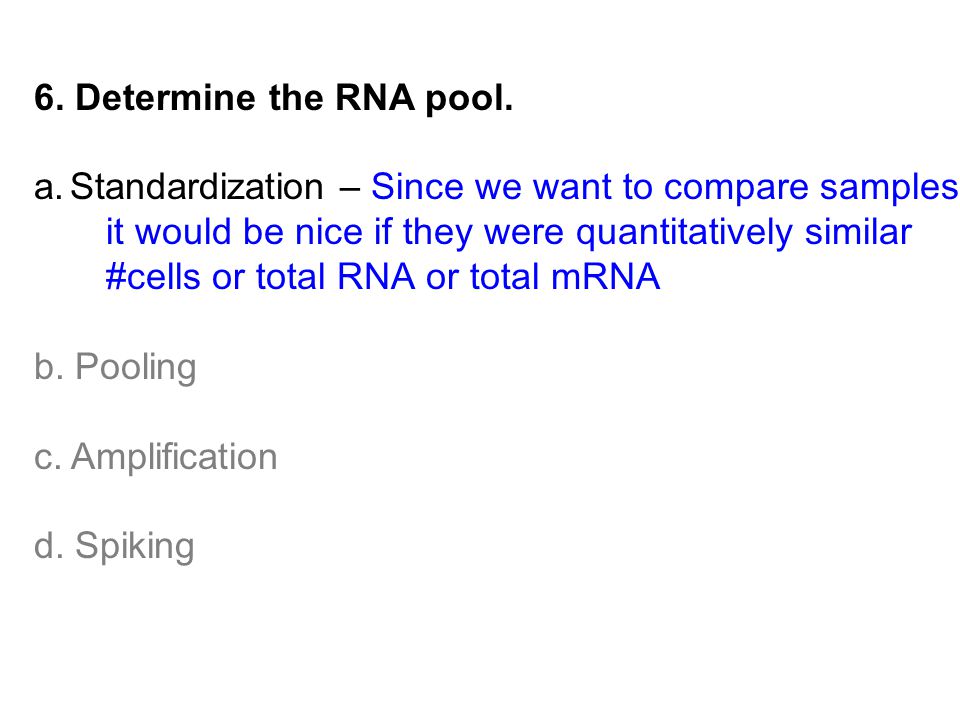
Task: Click the 'c.' list marker
Action: pos(48,459)
